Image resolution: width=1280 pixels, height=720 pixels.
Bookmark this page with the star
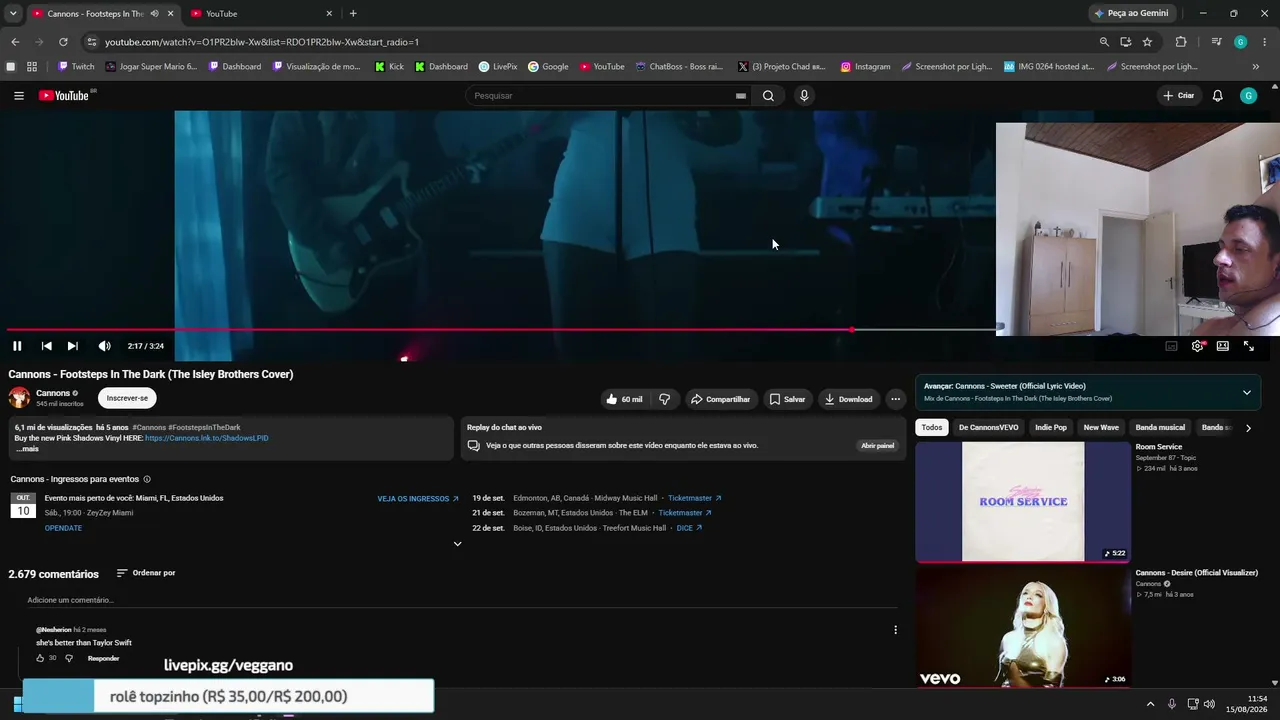click(1147, 42)
